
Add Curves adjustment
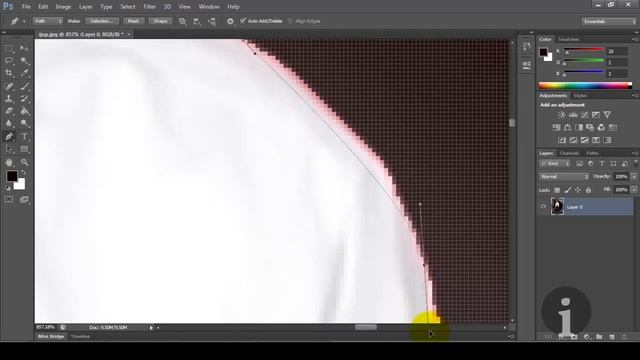click(584, 115)
